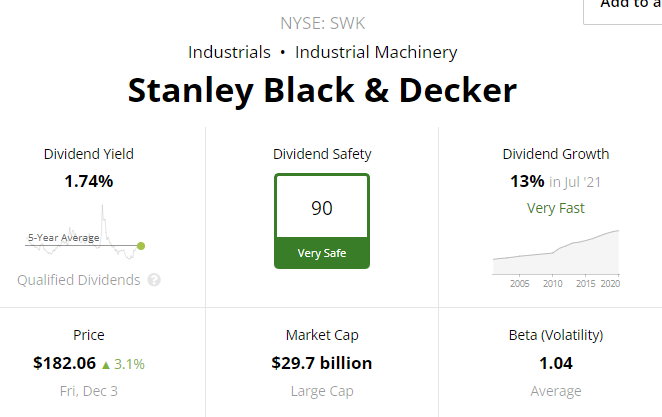Click the green price up arrow
Viewport: 662px width, 417px height.
point(106,365)
